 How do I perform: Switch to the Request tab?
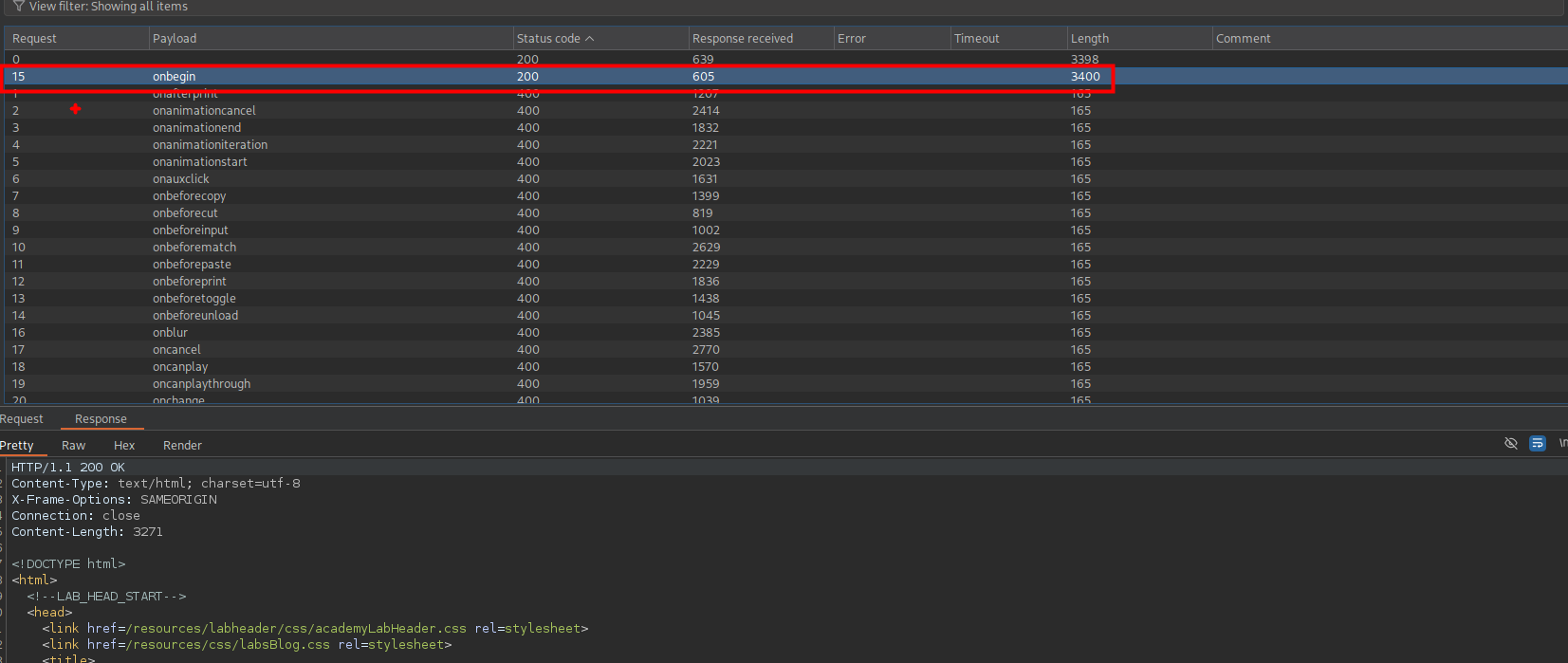pos(22,419)
